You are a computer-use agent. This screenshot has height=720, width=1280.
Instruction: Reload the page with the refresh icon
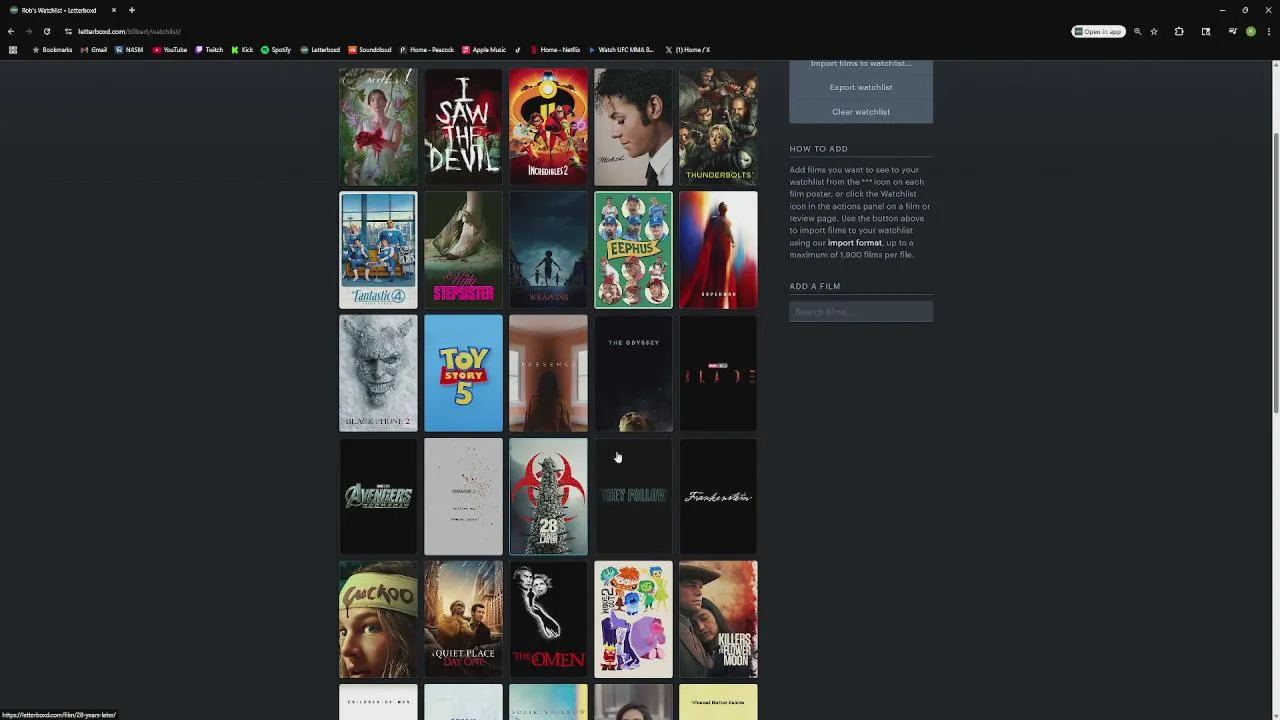[46, 31]
